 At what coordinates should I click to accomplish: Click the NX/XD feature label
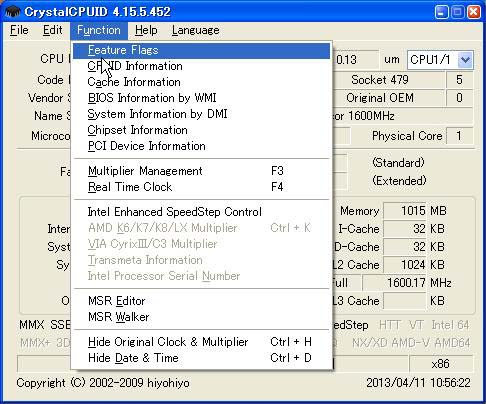[x=370, y=343]
